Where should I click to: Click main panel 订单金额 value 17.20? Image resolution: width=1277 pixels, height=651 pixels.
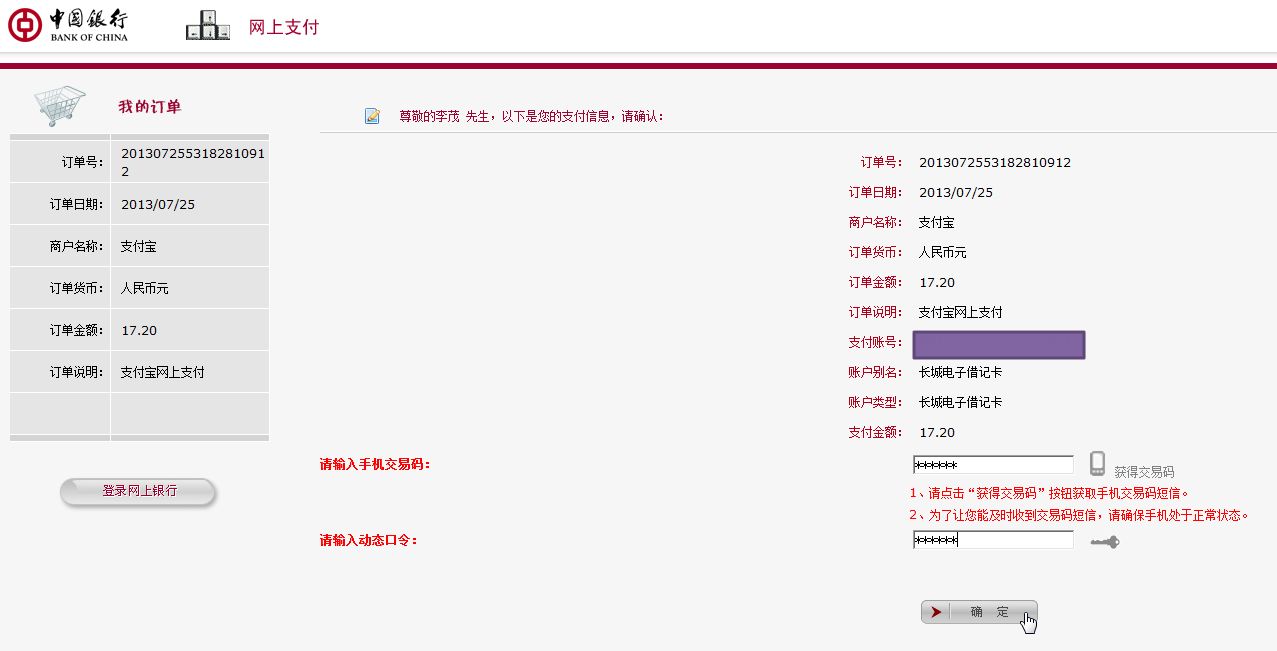[x=937, y=283]
